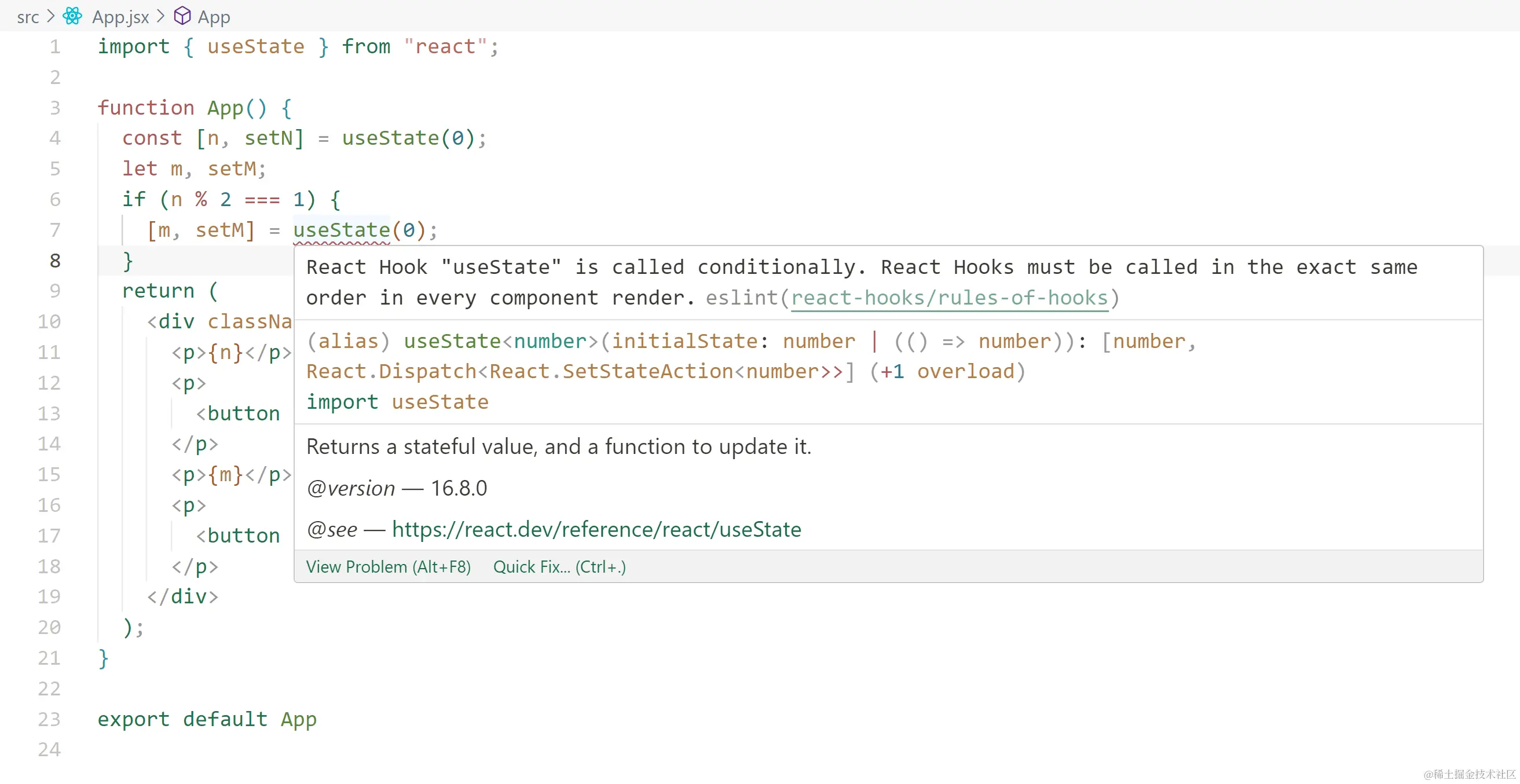Click the closing '</div>' tag on line 19
Image resolution: width=1520 pixels, height=784 pixels.
[182, 596]
